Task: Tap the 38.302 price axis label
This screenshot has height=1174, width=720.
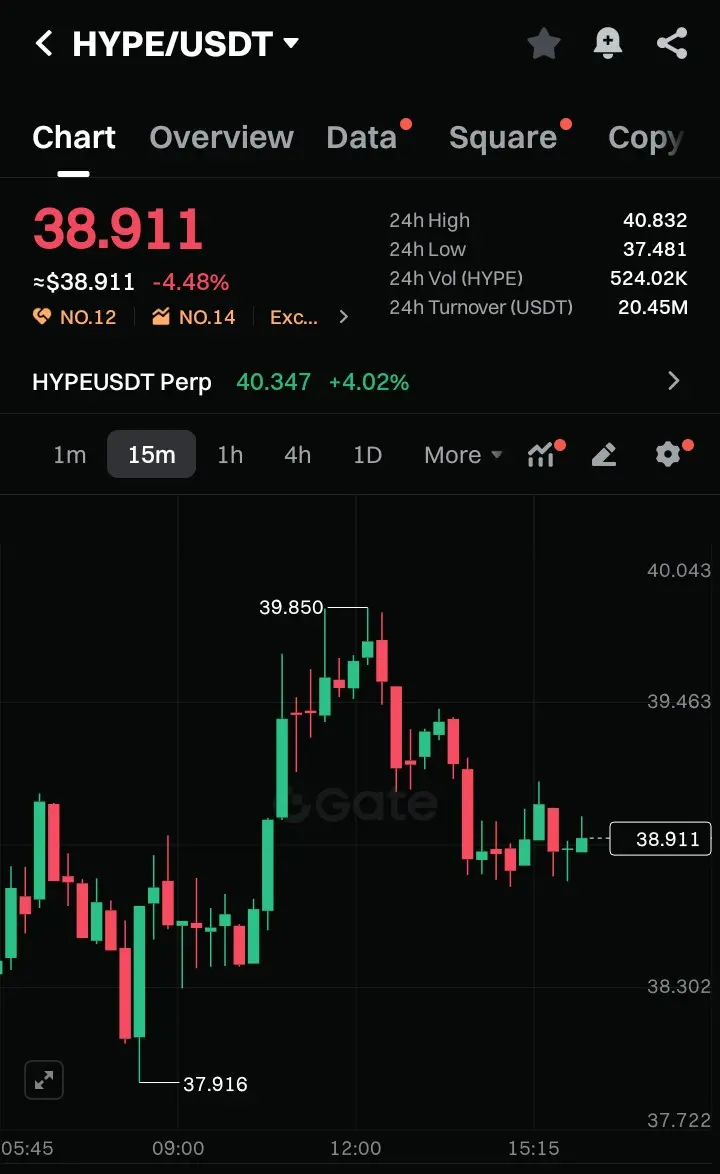Action: coord(679,986)
